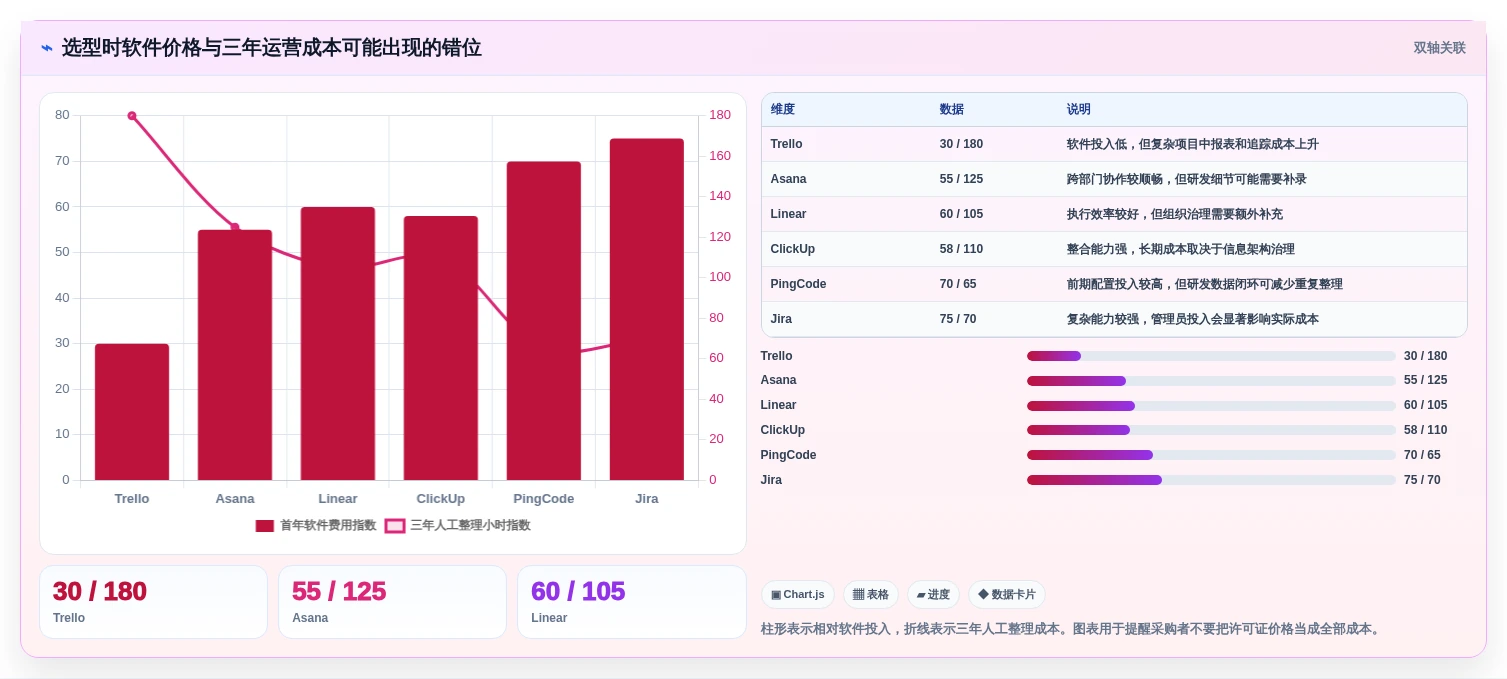Click the lightning icon beside the title
This screenshot has width=1507, height=679.
point(47,48)
